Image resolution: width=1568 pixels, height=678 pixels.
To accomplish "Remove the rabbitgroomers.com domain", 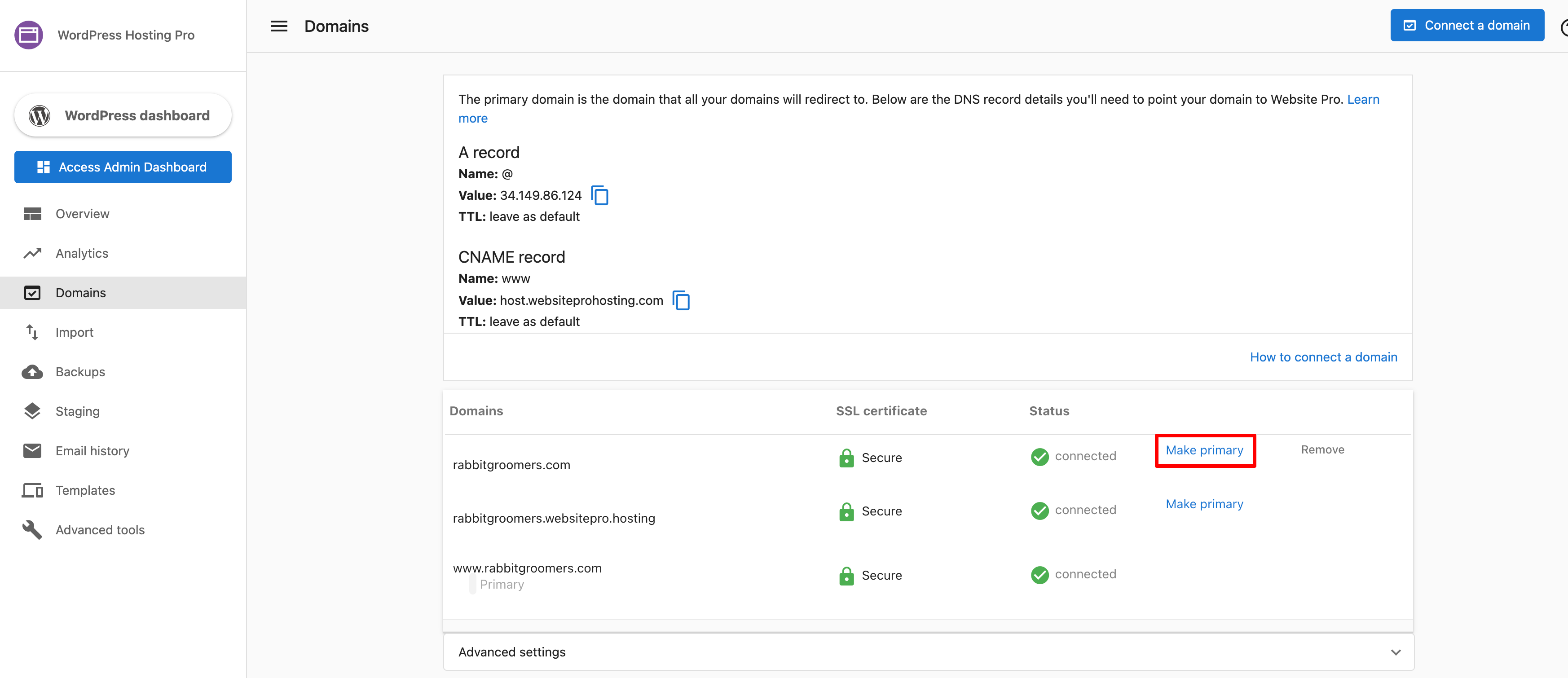I will click(1322, 449).
